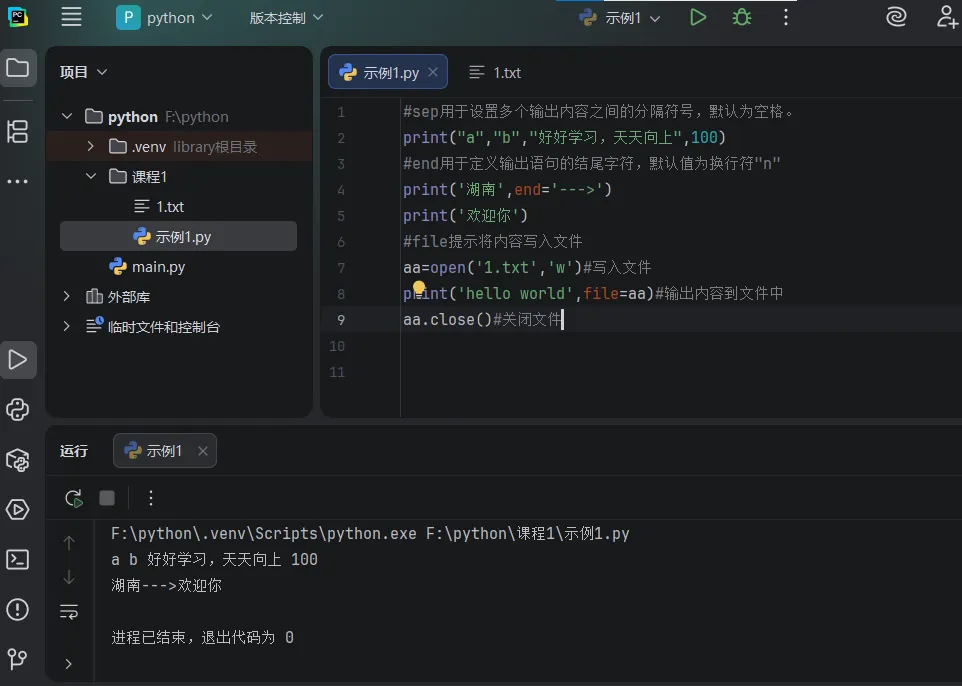Rerun 示例1 using the rerun icon
The image size is (962, 686).
[x=74, y=498]
